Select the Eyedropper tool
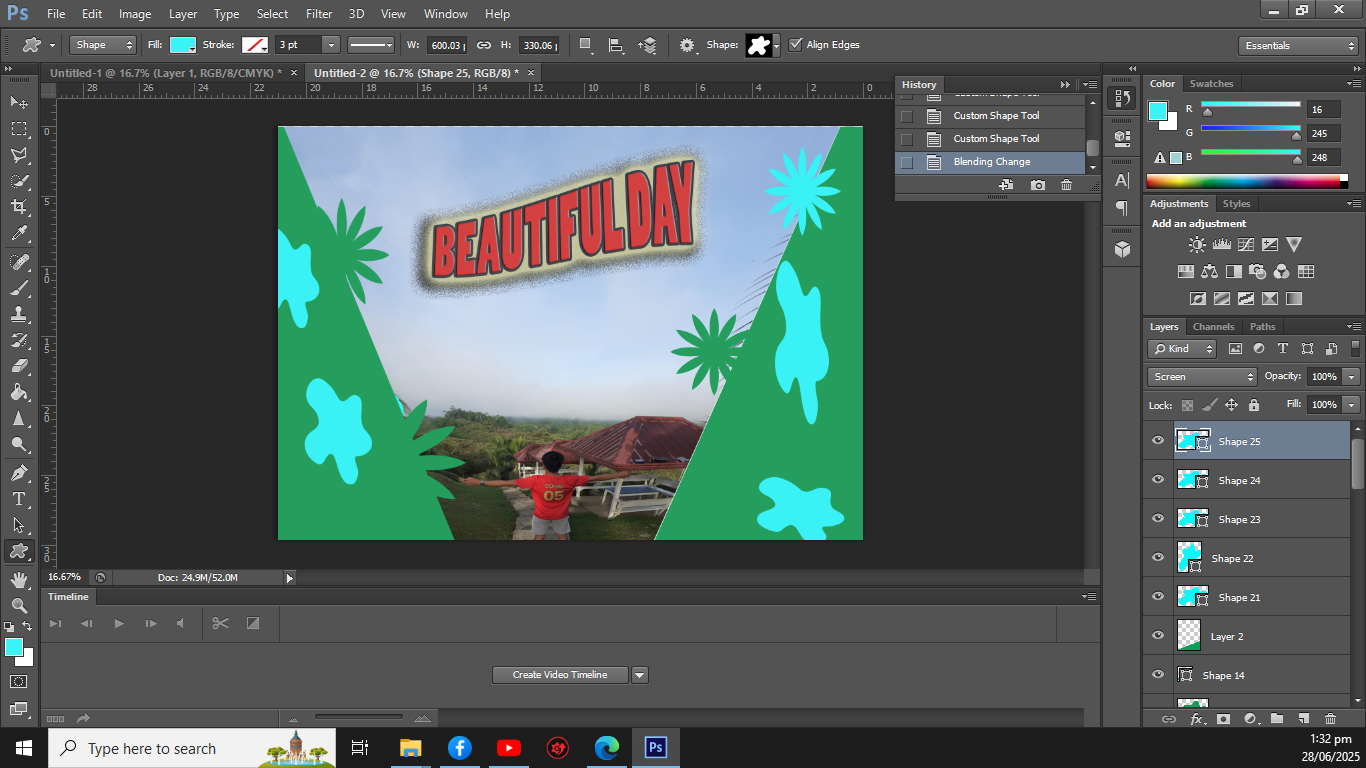 [19, 233]
